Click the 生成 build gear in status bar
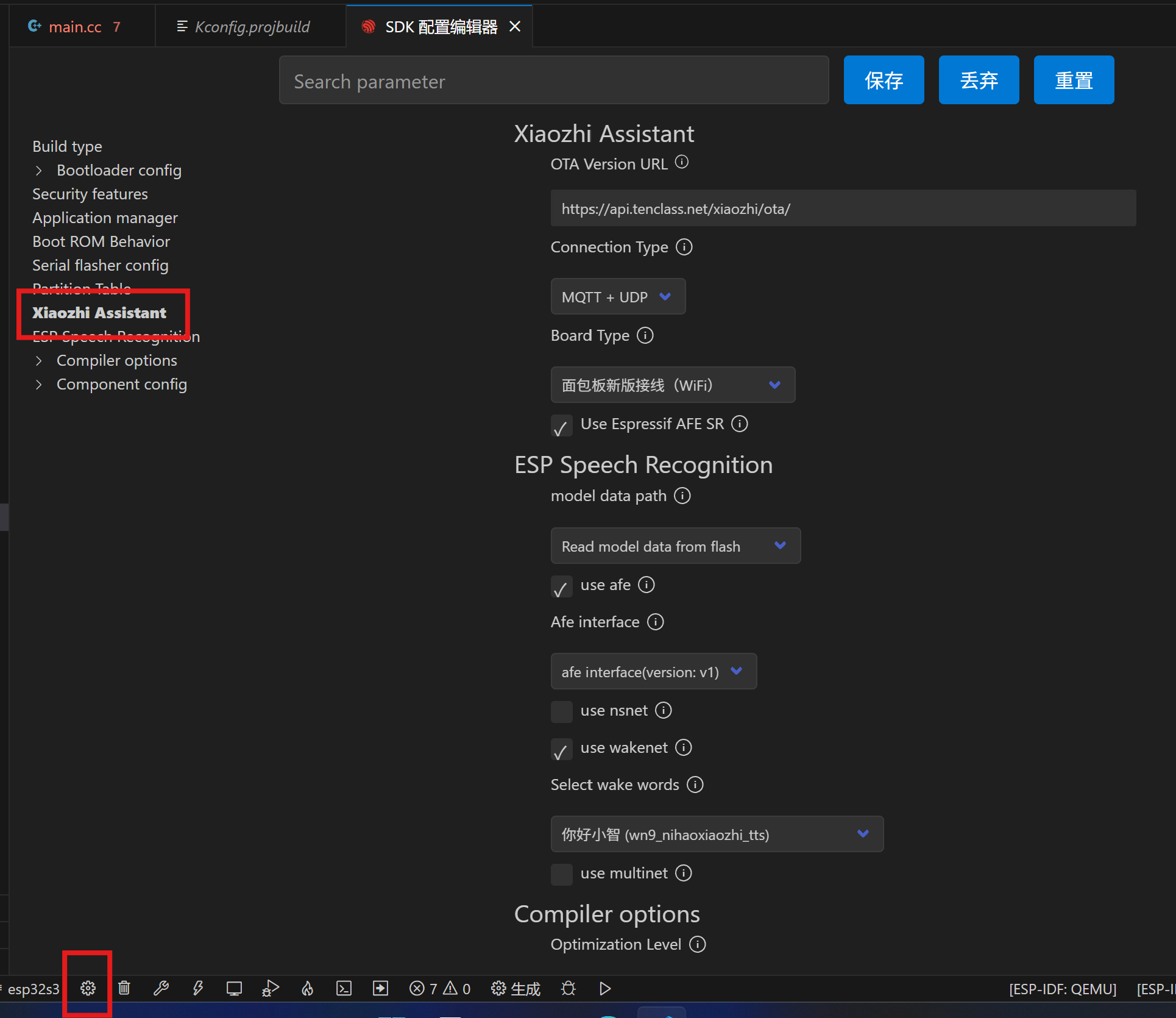 coord(515,988)
